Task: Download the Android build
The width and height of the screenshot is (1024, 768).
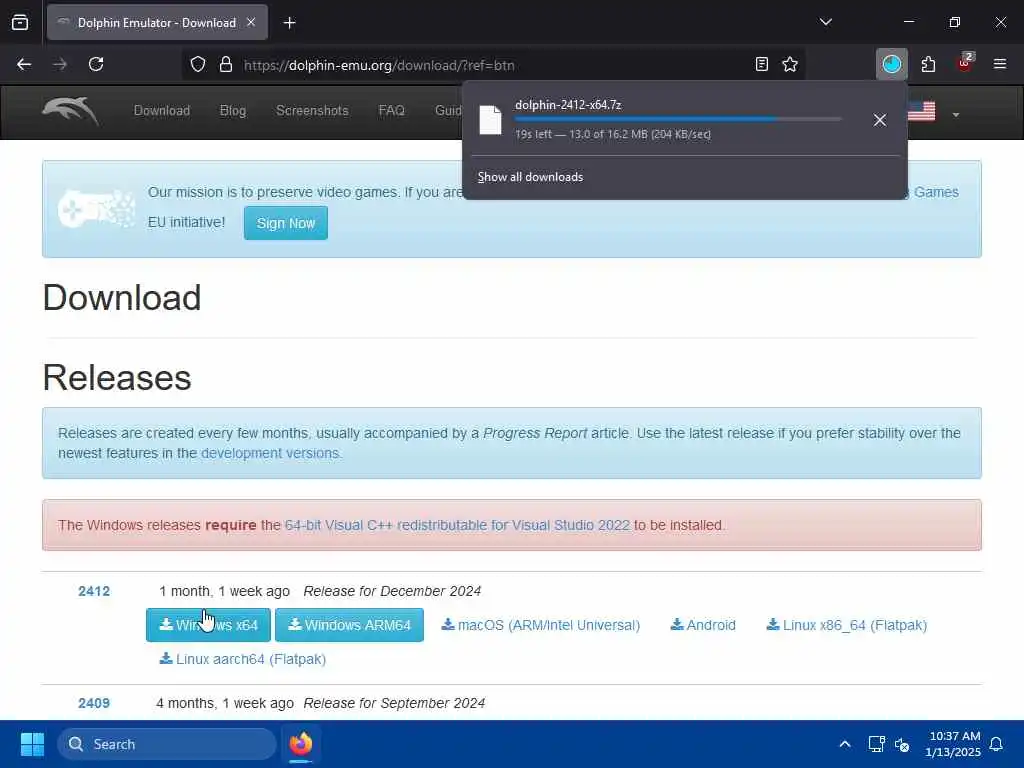Action: click(x=703, y=625)
